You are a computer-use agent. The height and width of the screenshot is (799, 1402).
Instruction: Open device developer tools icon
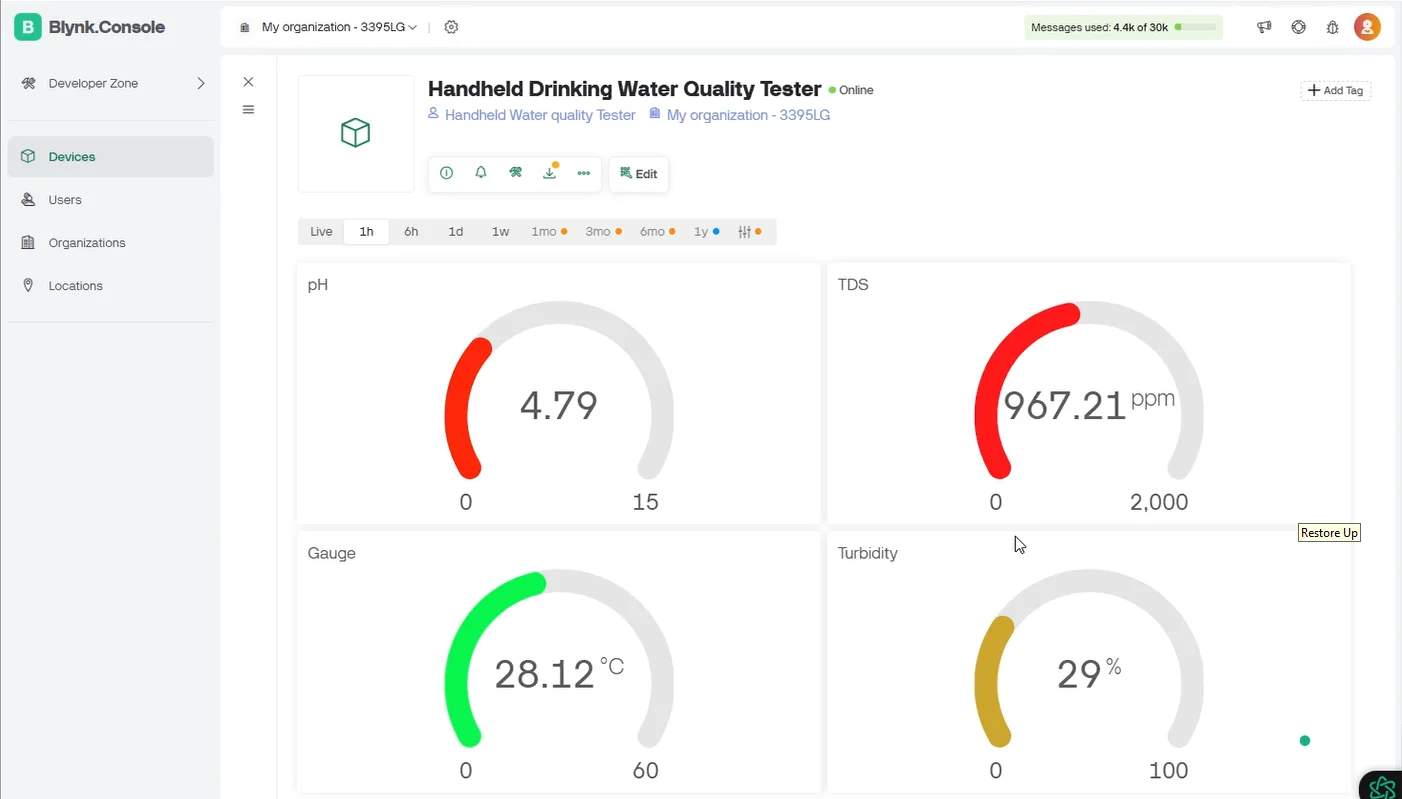(515, 173)
